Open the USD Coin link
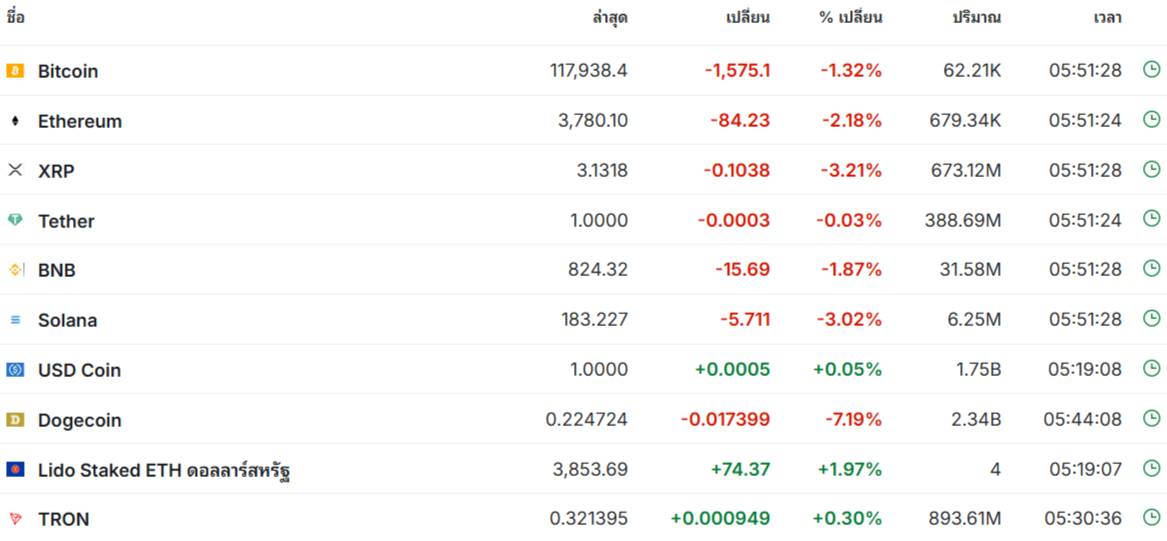 point(79,370)
